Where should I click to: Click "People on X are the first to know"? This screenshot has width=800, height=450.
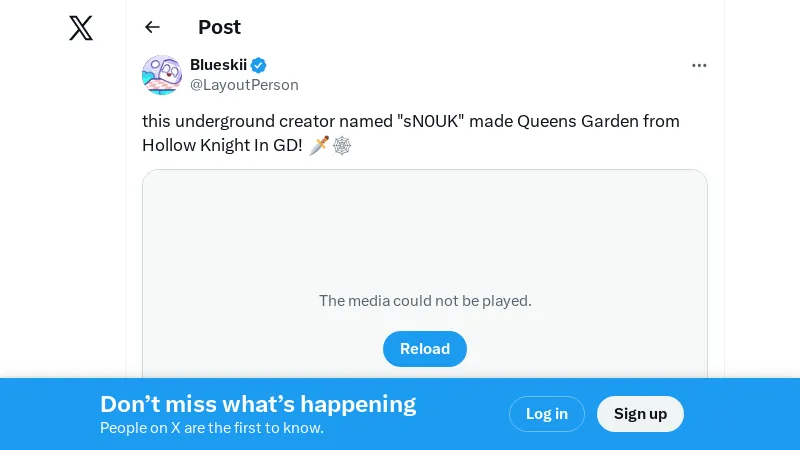tap(211, 428)
